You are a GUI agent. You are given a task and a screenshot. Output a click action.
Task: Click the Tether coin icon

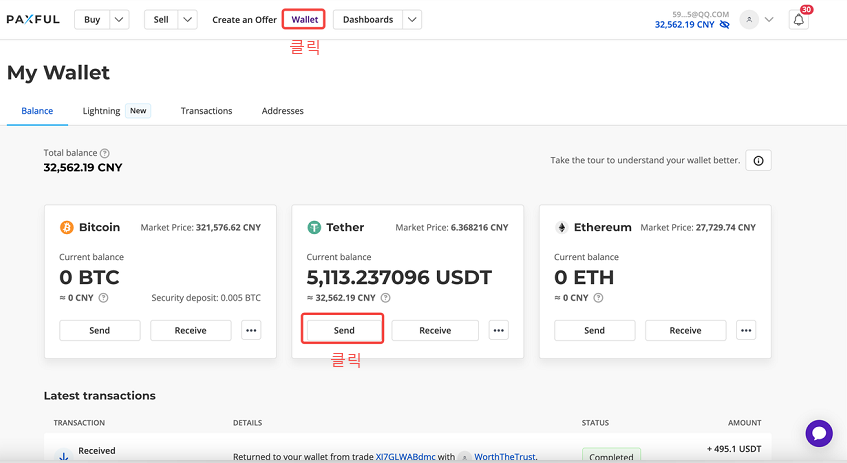pos(314,227)
